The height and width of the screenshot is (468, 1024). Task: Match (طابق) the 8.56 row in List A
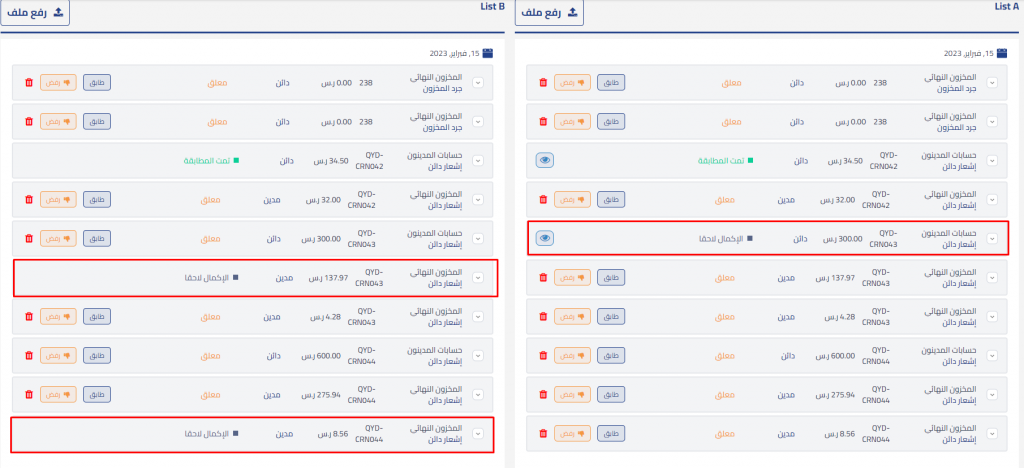point(611,433)
